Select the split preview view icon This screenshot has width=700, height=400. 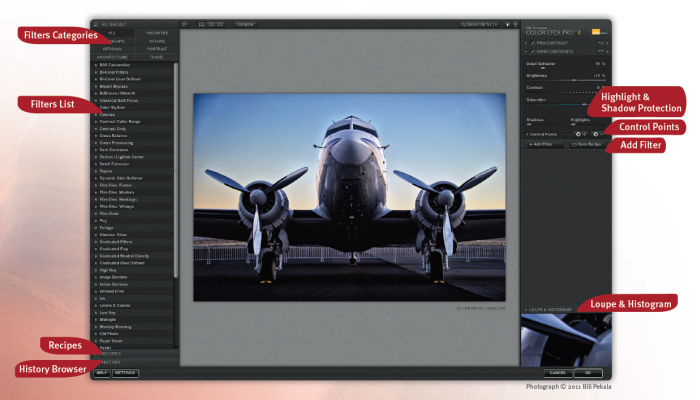click(211, 25)
